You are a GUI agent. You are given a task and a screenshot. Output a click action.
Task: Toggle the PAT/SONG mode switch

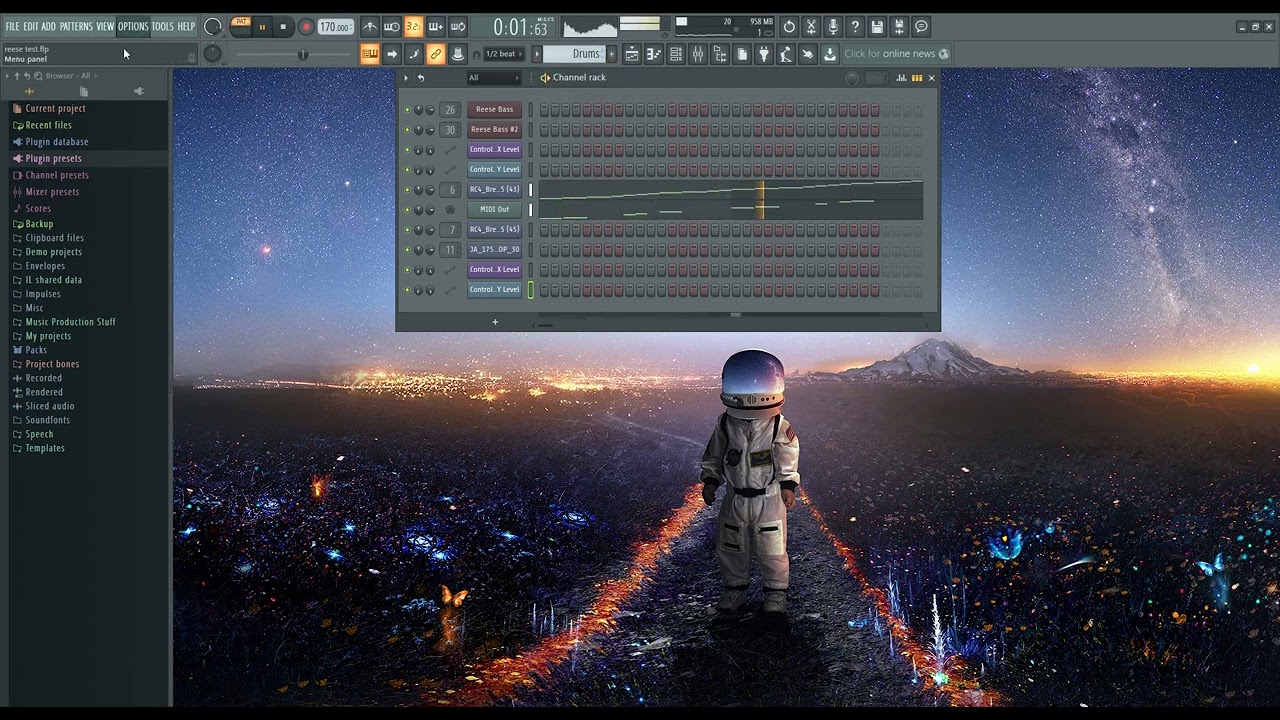(241, 27)
